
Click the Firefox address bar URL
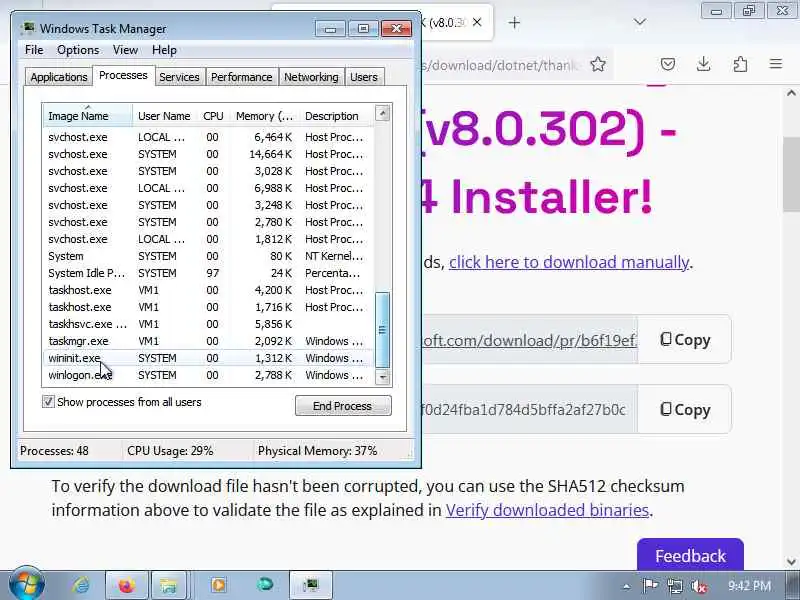click(x=503, y=65)
